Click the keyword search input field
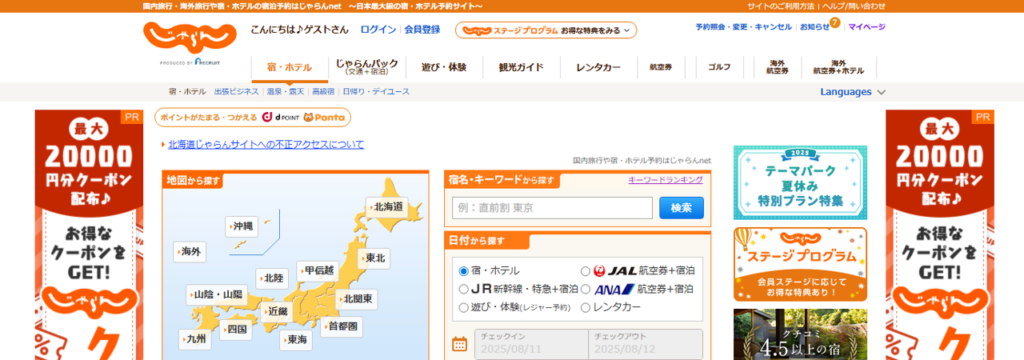Screen dimensions: 1024x360 (552, 208)
